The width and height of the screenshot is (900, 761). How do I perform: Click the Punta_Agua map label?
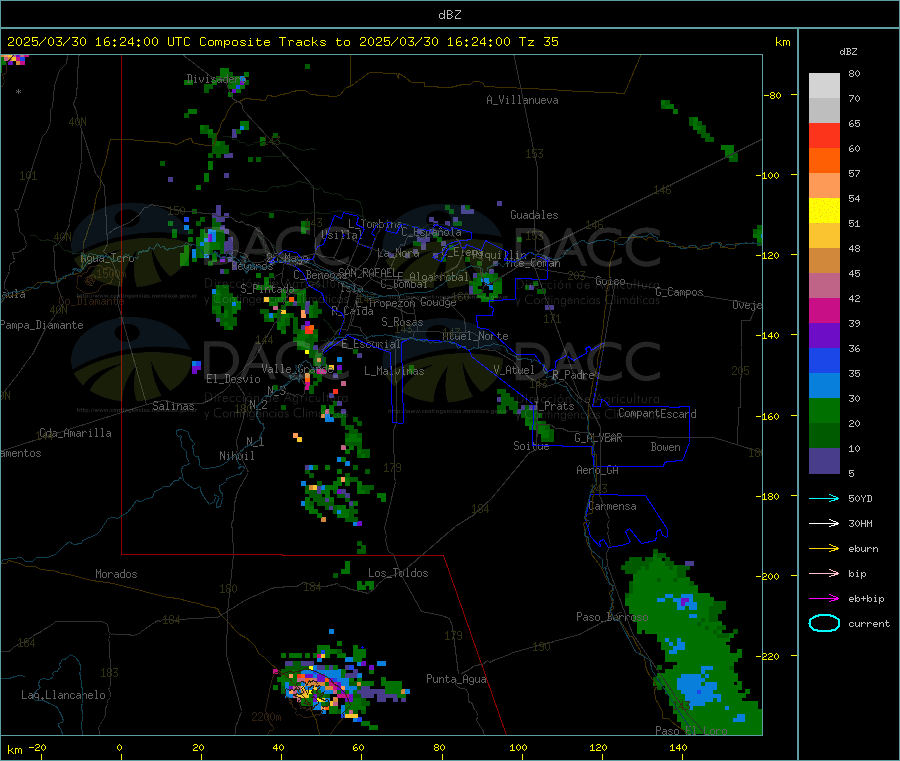tap(456, 679)
